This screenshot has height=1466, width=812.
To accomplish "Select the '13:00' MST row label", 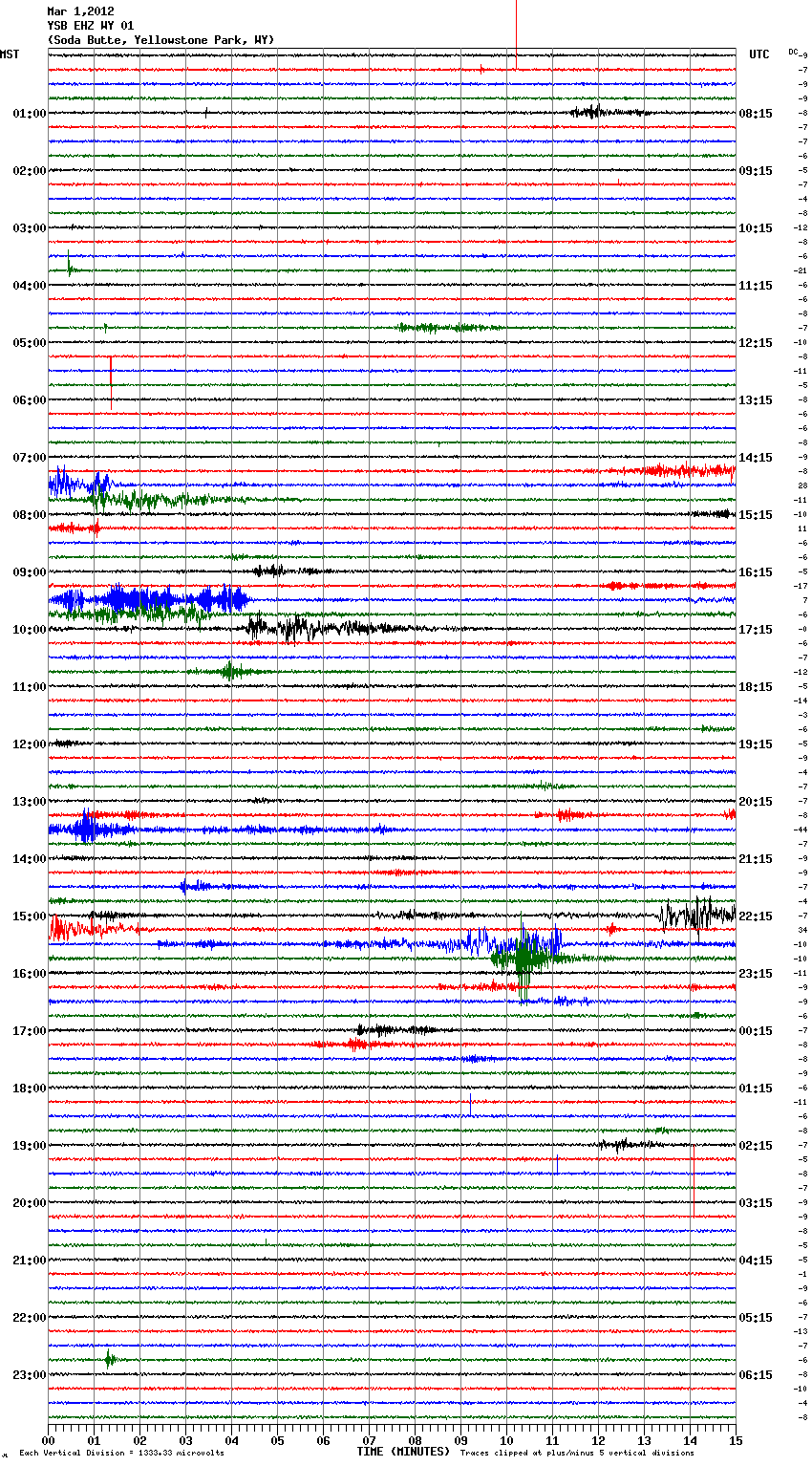I will pos(30,802).
